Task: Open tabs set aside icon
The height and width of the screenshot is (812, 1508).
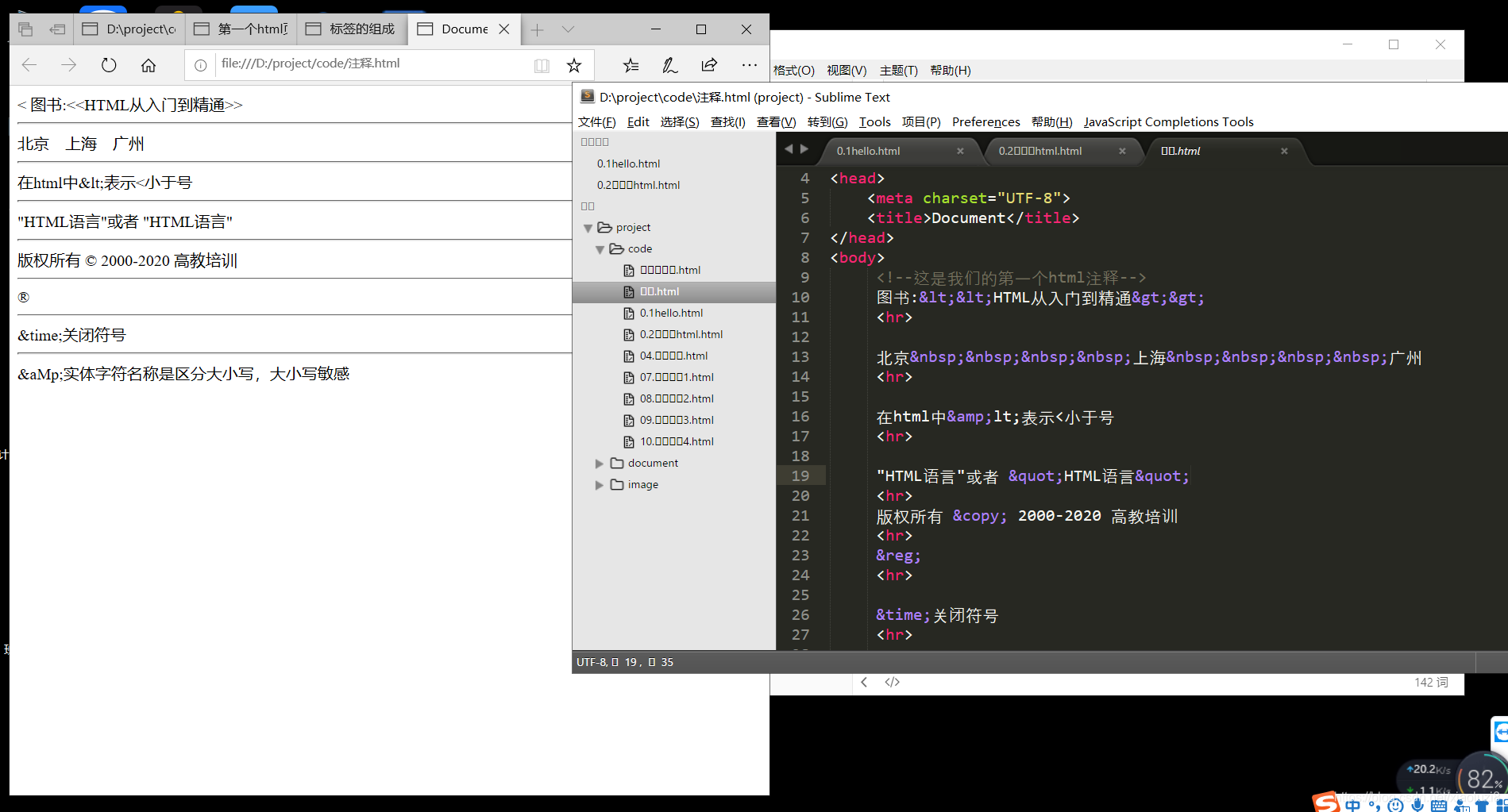Action: click(25, 29)
